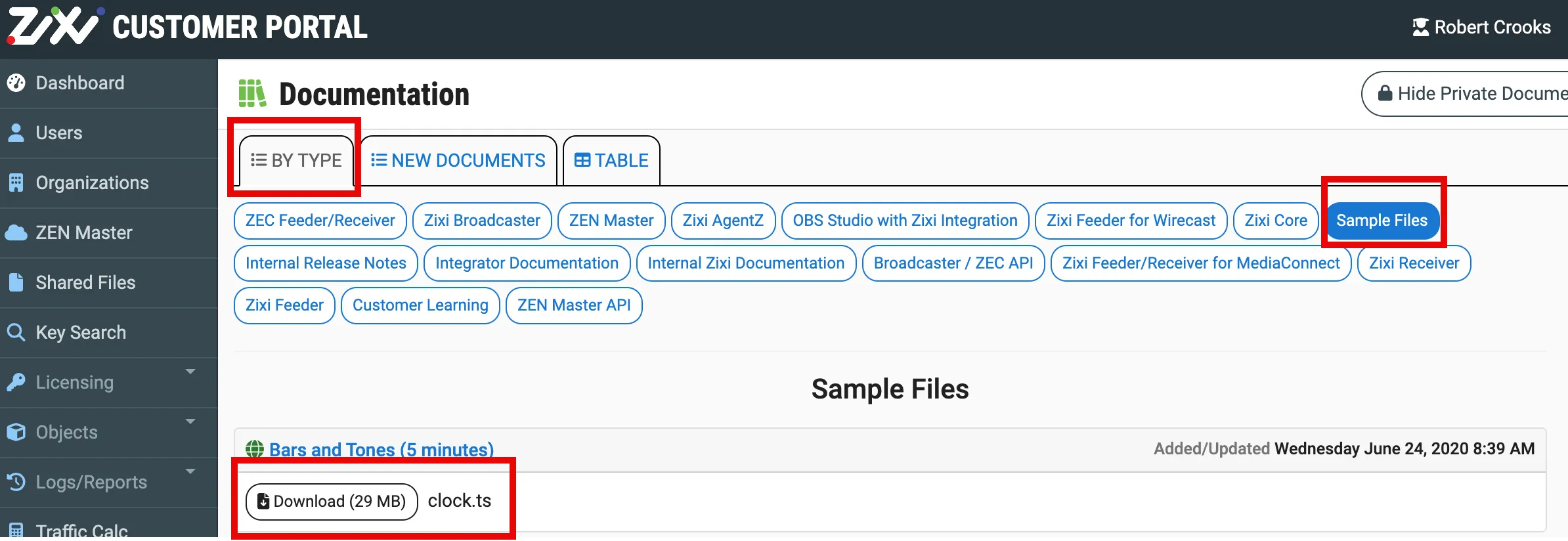The image size is (1568, 541).
Task: Open Integrator Documentation category
Action: click(x=527, y=263)
